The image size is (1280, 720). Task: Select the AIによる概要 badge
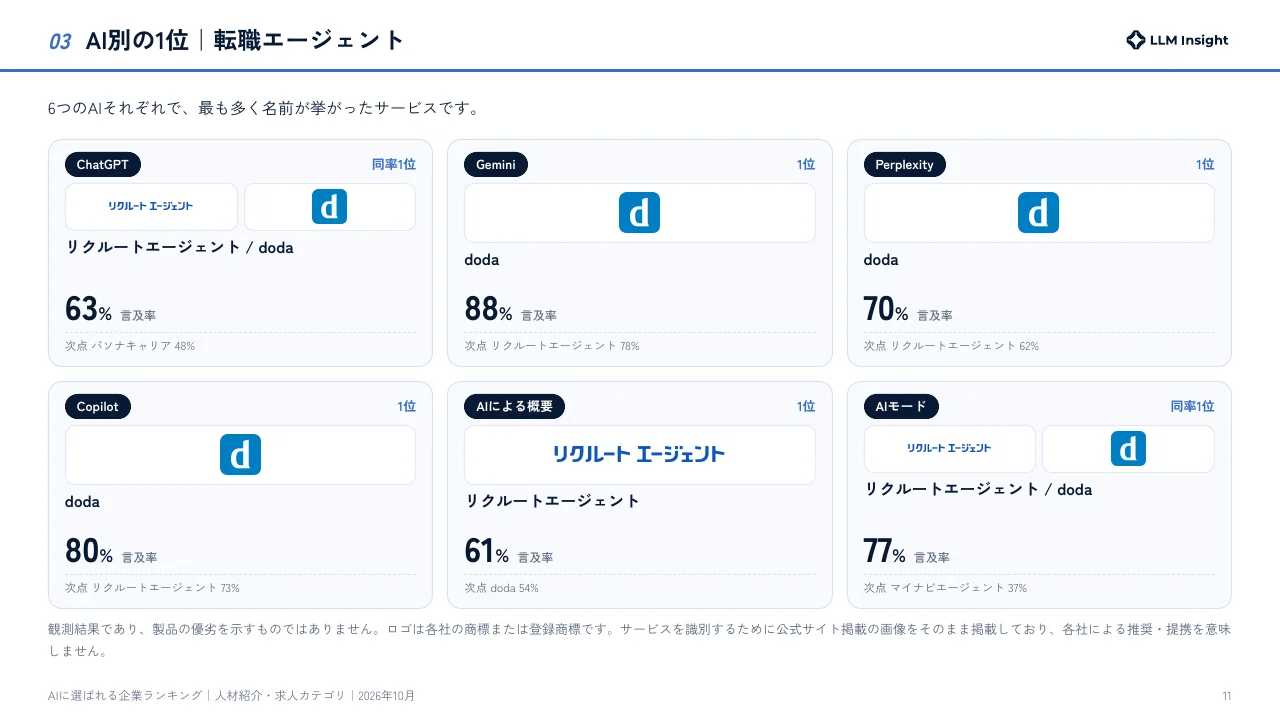point(514,407)
